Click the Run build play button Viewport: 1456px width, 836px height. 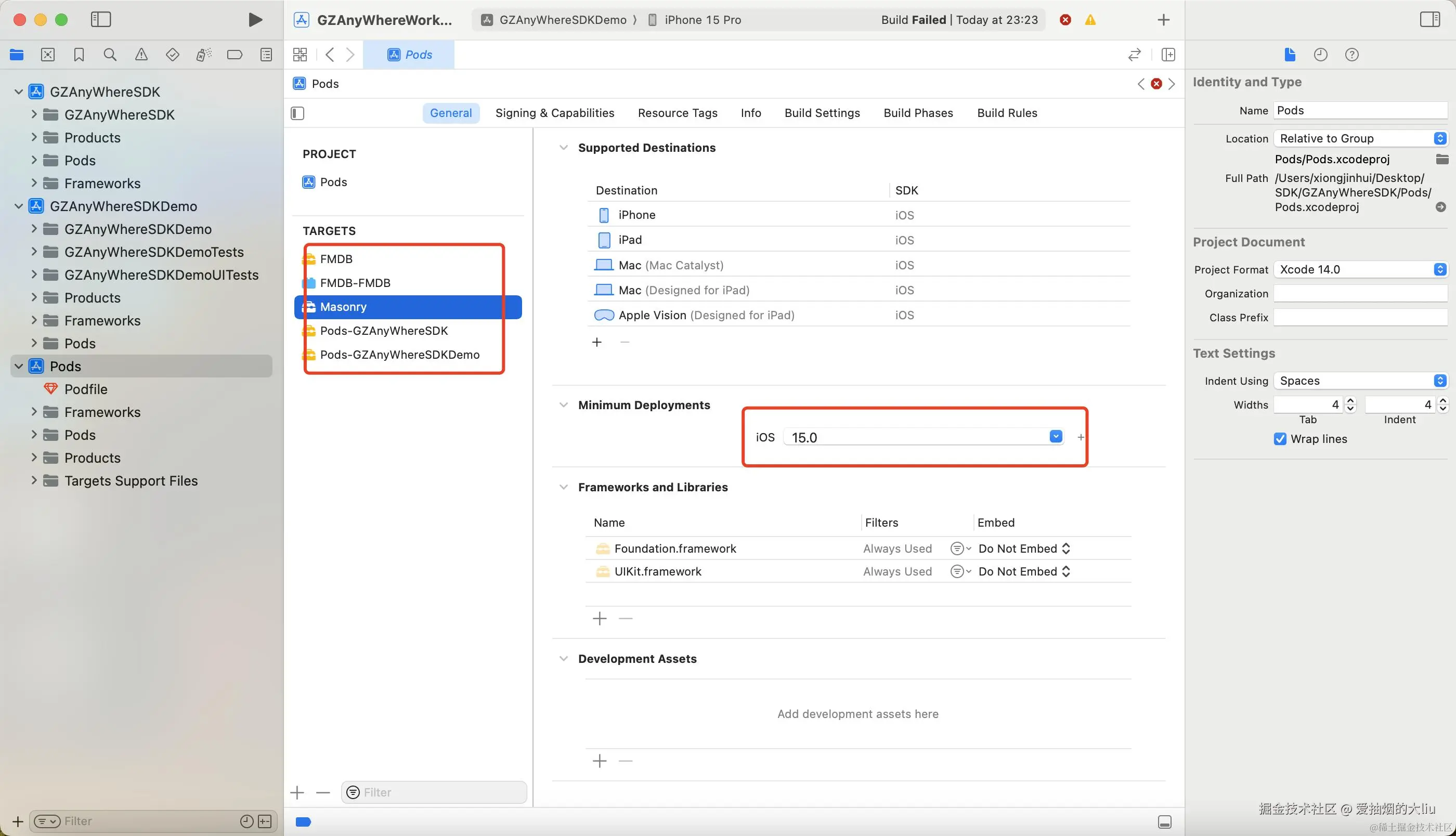pos(255,20)
